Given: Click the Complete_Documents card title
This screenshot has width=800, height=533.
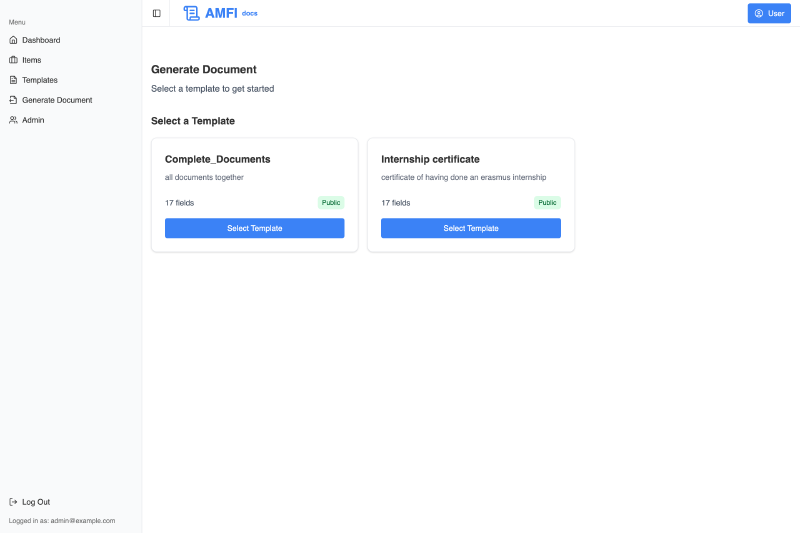Looking at the screenshot, I should (x=217, y=159).
